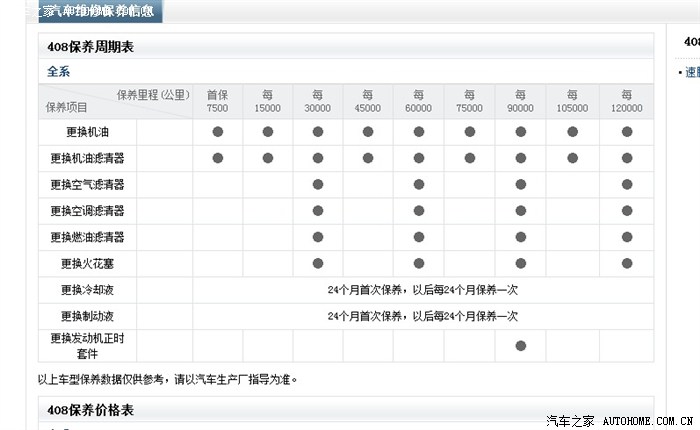Select the 更换制动液 24个月 interval text

coord(423,316)
